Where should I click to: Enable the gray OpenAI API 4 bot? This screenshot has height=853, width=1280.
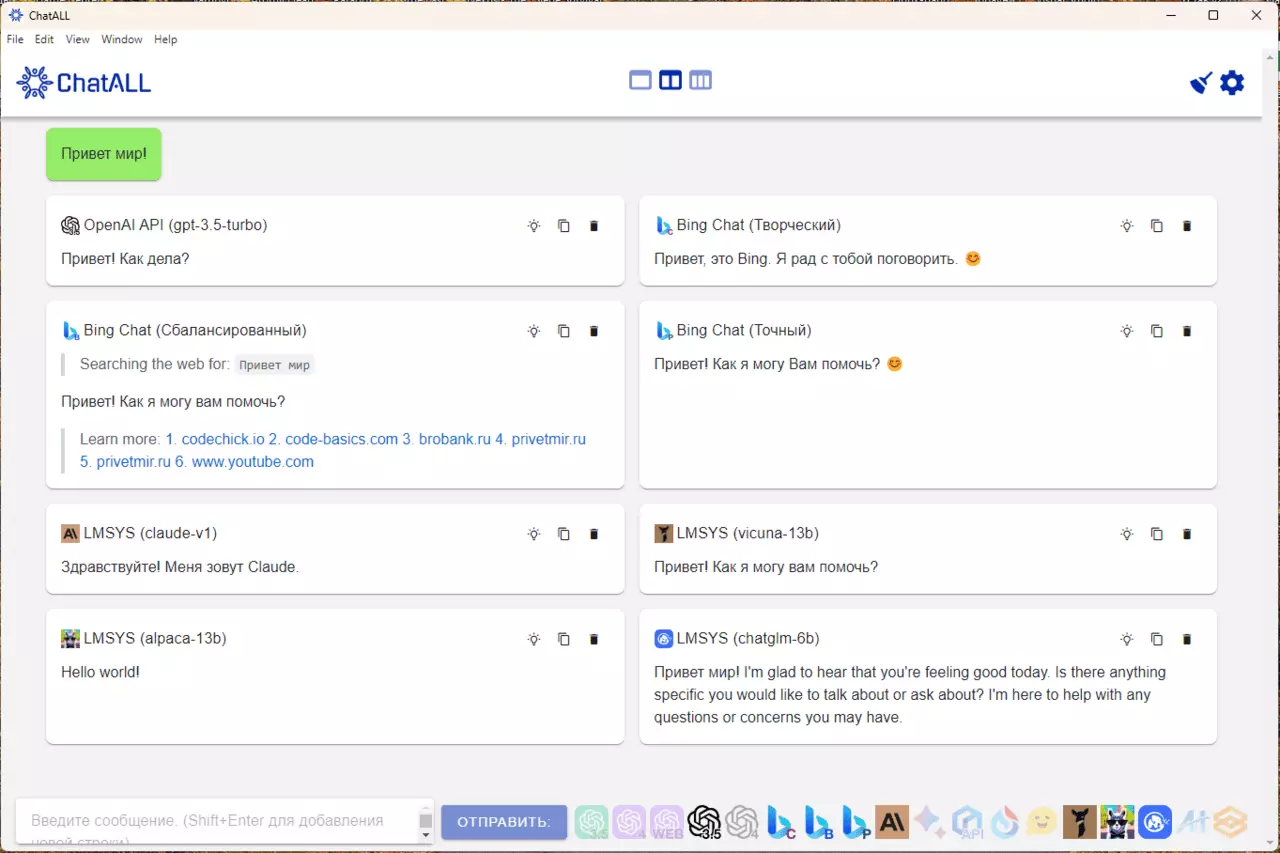click(x=742, y=822)
